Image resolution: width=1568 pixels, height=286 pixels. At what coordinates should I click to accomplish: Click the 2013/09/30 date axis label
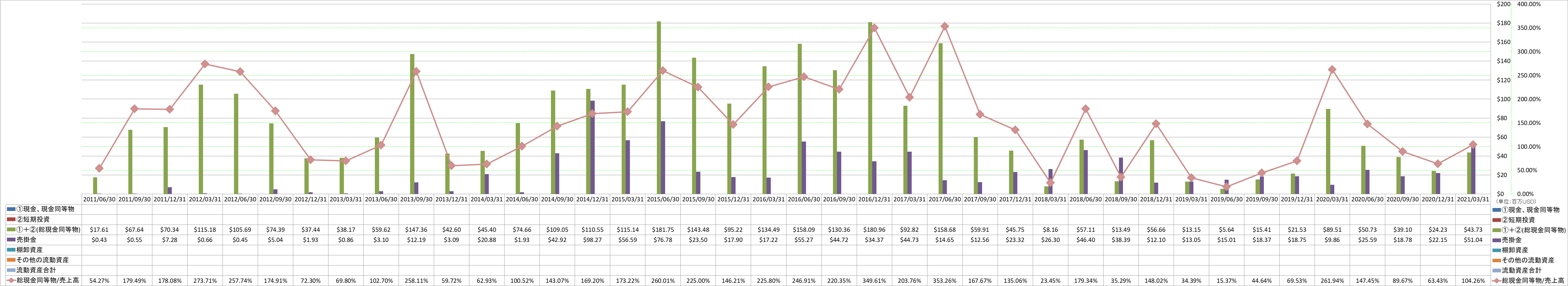tap(416, 199)
